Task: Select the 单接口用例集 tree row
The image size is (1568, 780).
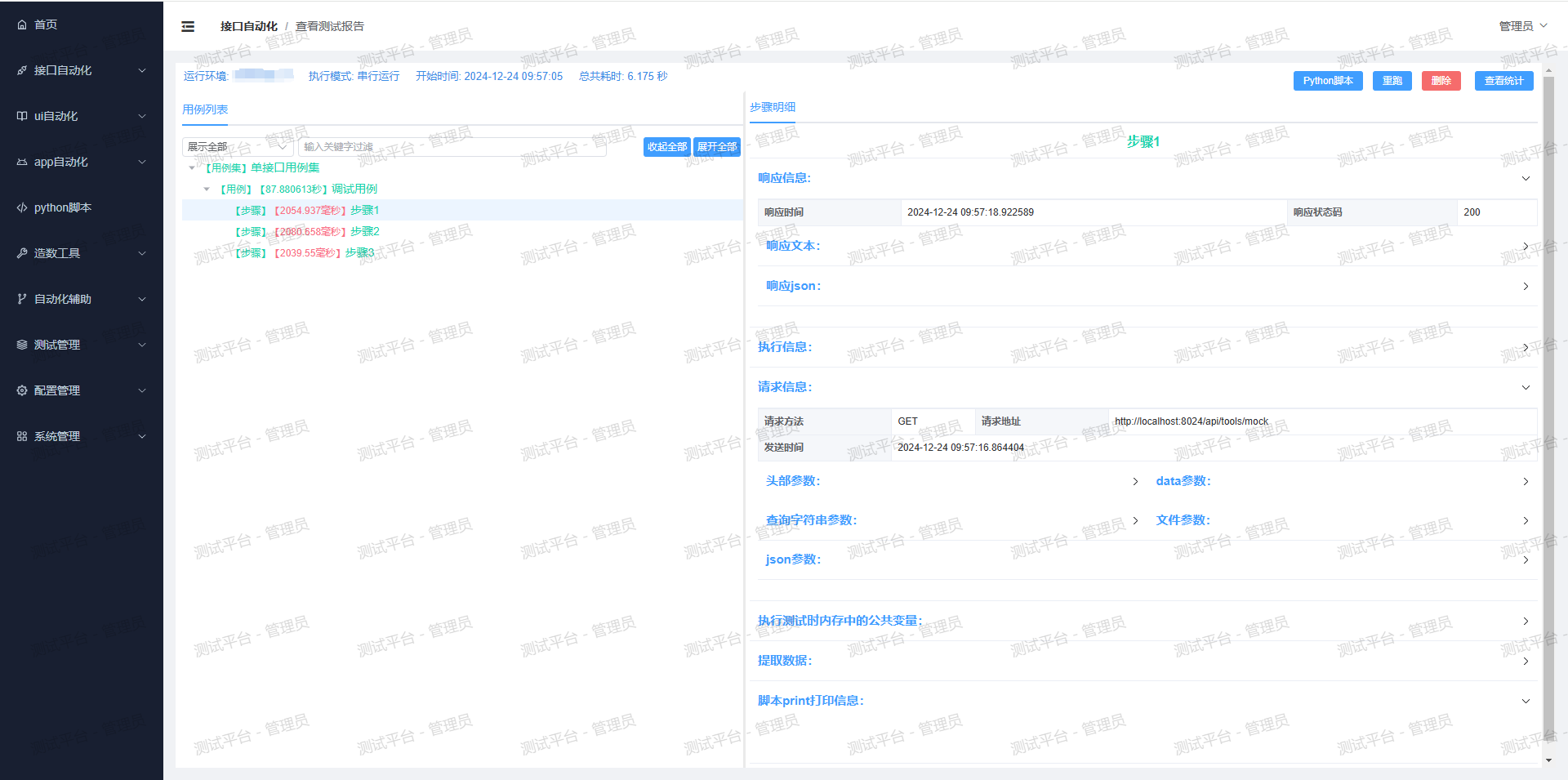Action: pyautogui.click(x=462, y=168)
